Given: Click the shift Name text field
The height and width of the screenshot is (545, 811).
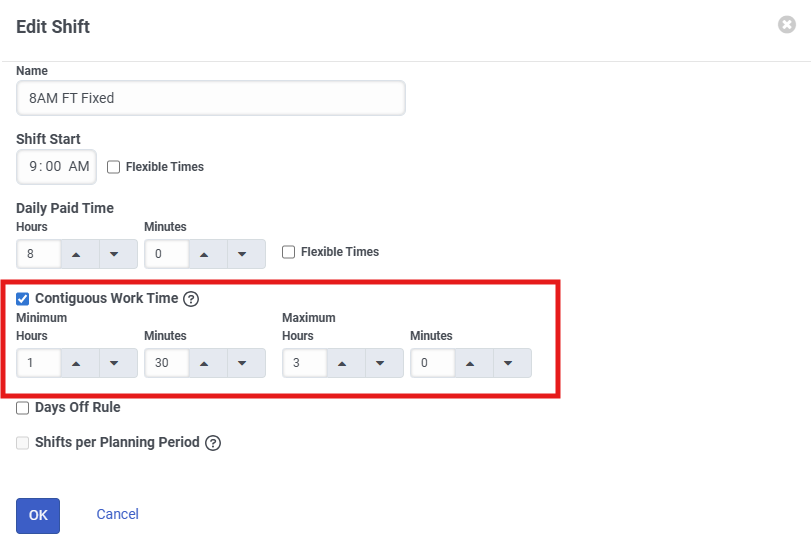Looking at the screenshot, I should coord(210,98).
